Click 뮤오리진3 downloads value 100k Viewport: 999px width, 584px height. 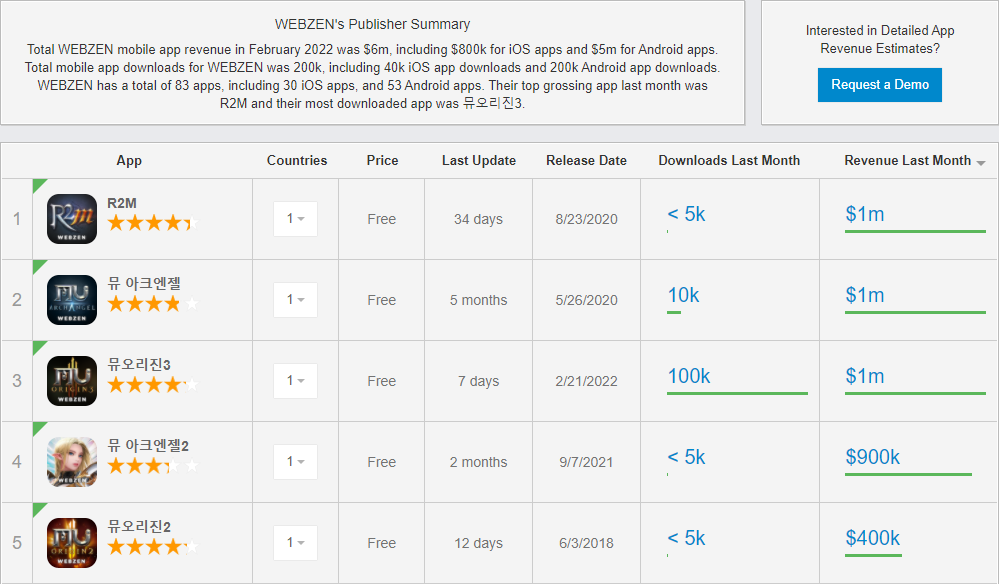(689, 376)
